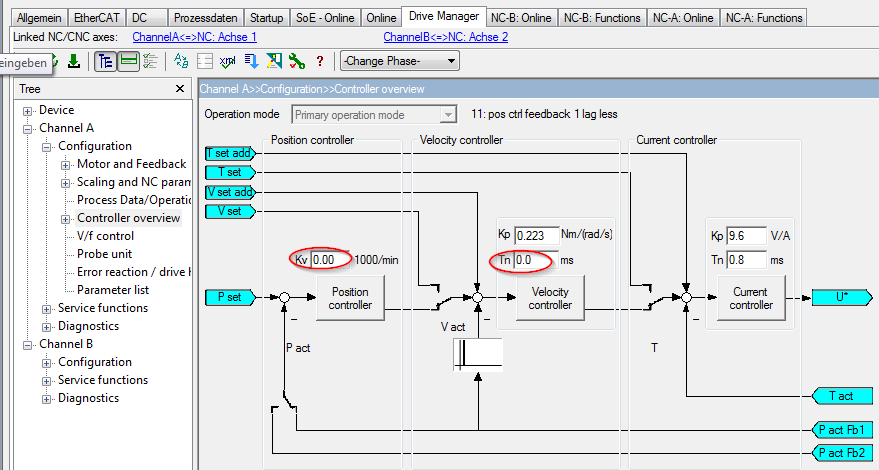879x470 pixels.
Task: Toggle the tree view toolbar icon
Action: 105,61
